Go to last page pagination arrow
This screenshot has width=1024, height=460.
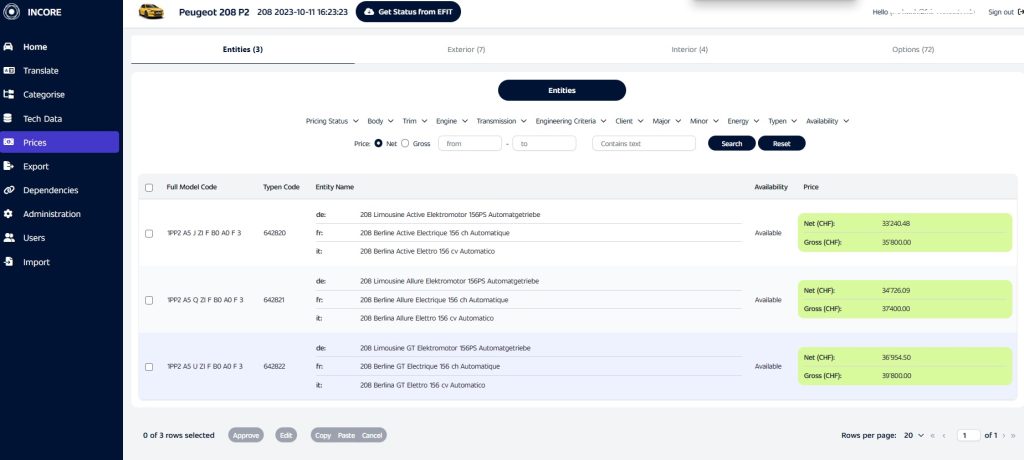coord(1014,435)
